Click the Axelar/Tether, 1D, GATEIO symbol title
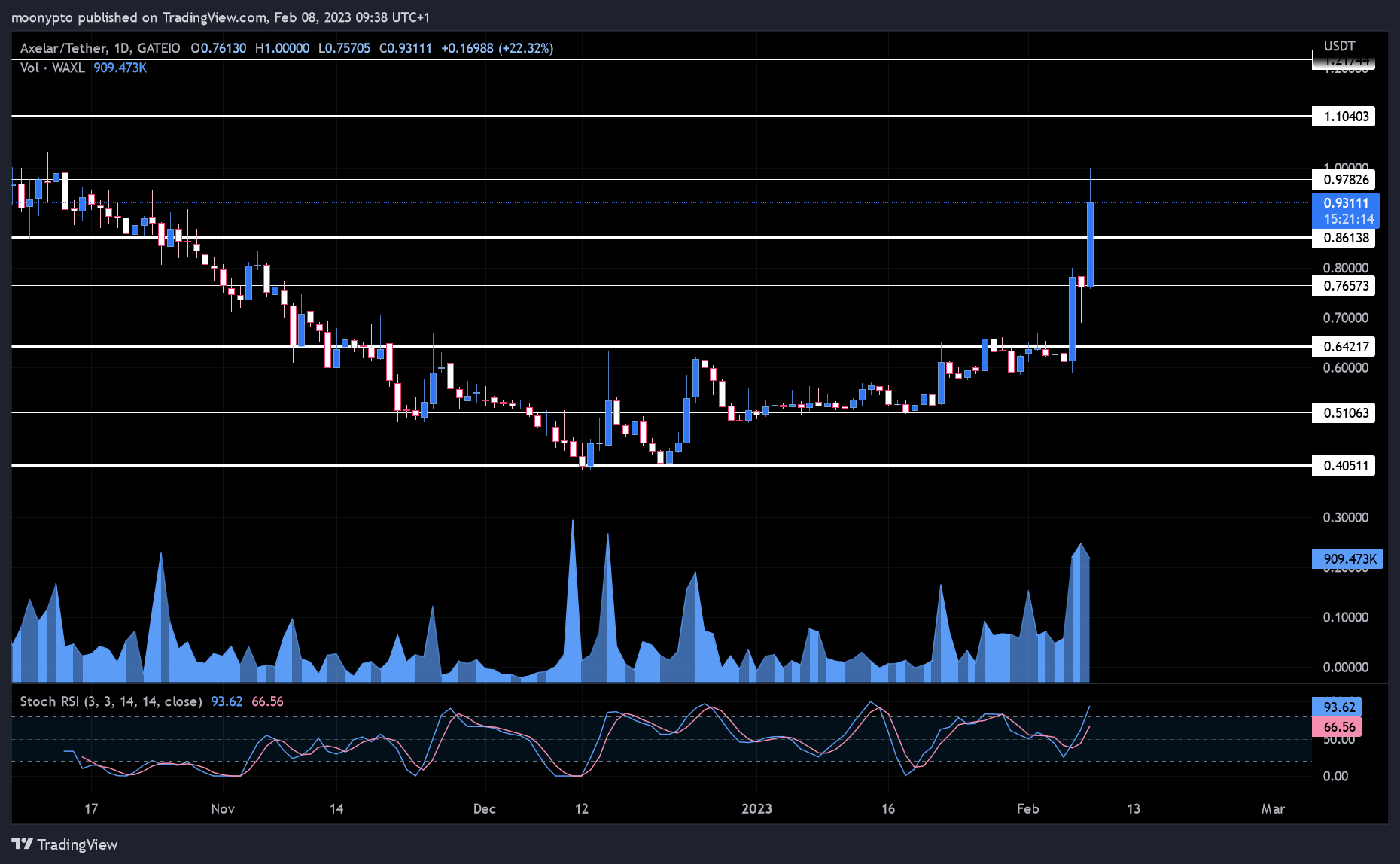The image size is (1400, 864). (x=100, y=48)
